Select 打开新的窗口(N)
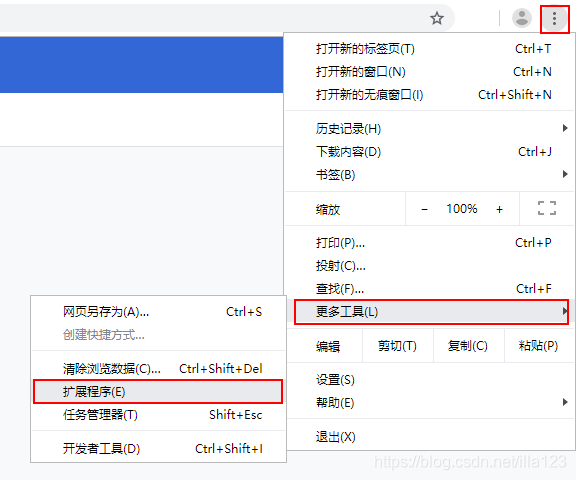Image resolution: width=576 pixels, height=480 pixels. (430, 72)
